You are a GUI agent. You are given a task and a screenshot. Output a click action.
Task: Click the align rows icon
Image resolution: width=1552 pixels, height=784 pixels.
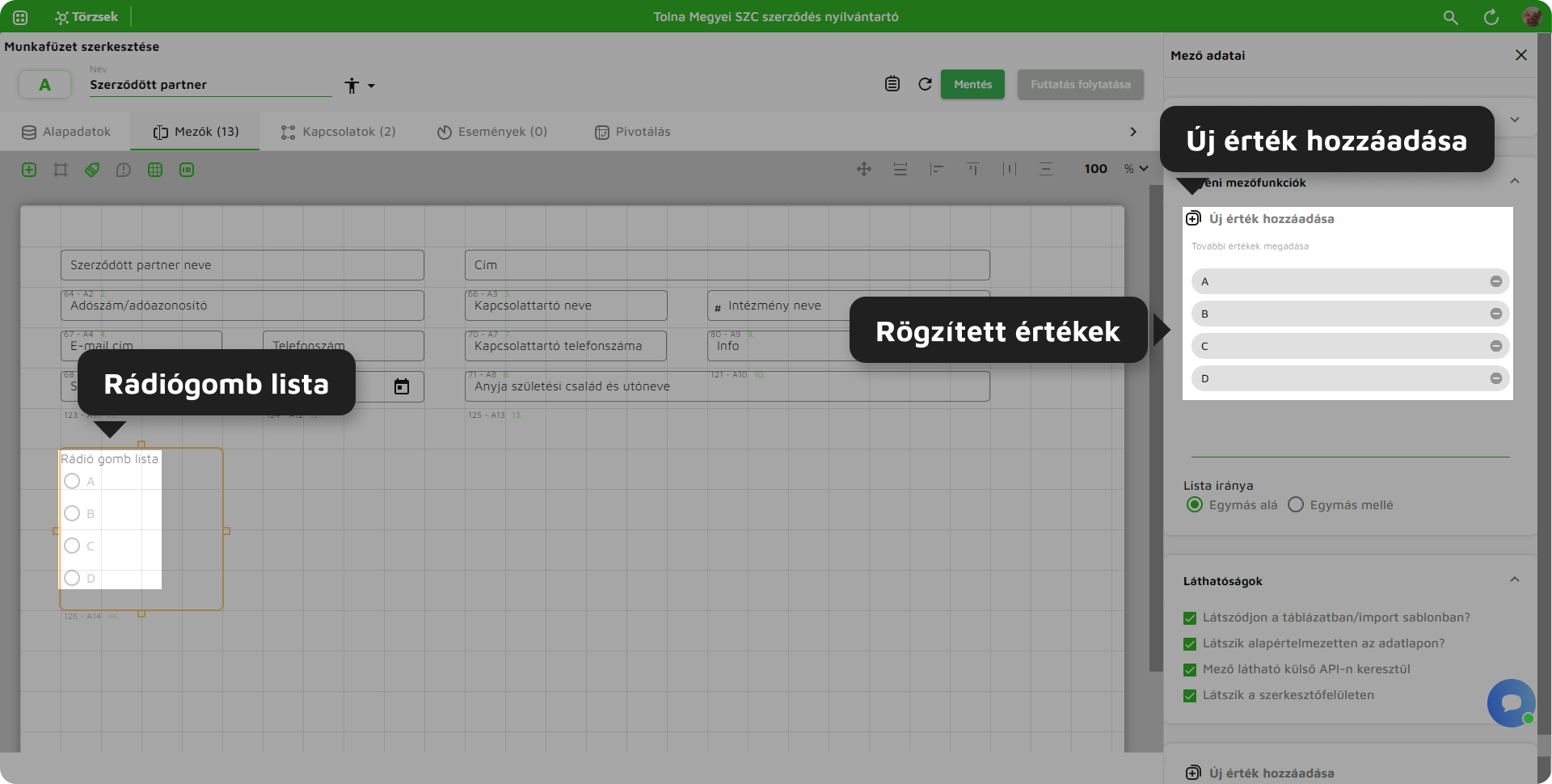pos(900,169)
